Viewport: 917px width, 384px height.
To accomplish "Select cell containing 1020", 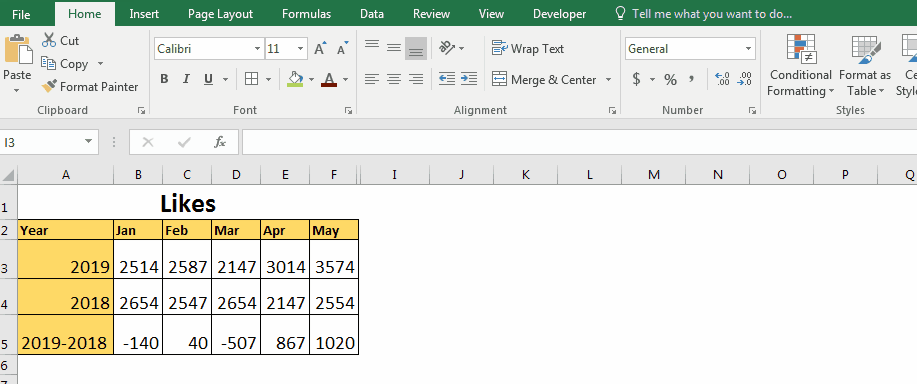I will [x=334, y=335].
